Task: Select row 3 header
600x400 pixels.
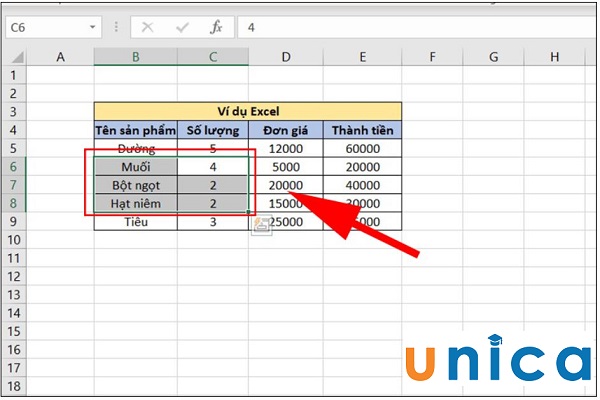Action: (x=14, y=112)
